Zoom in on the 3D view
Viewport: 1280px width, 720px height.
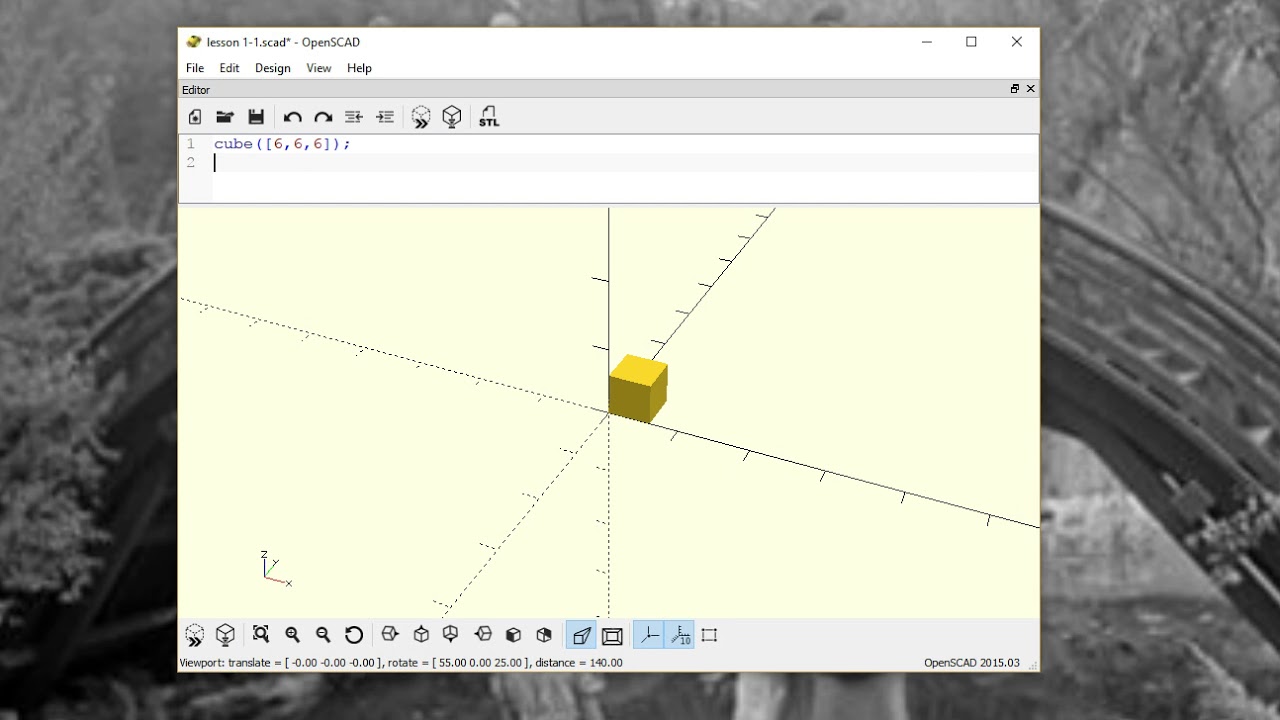[x=292, y=634]
